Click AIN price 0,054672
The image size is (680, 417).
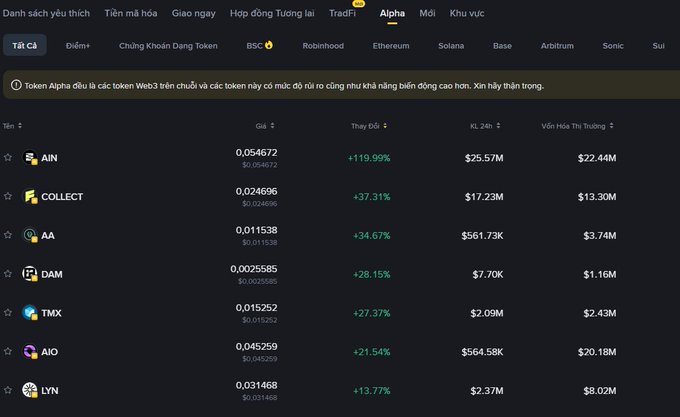[x=256, y=153]
